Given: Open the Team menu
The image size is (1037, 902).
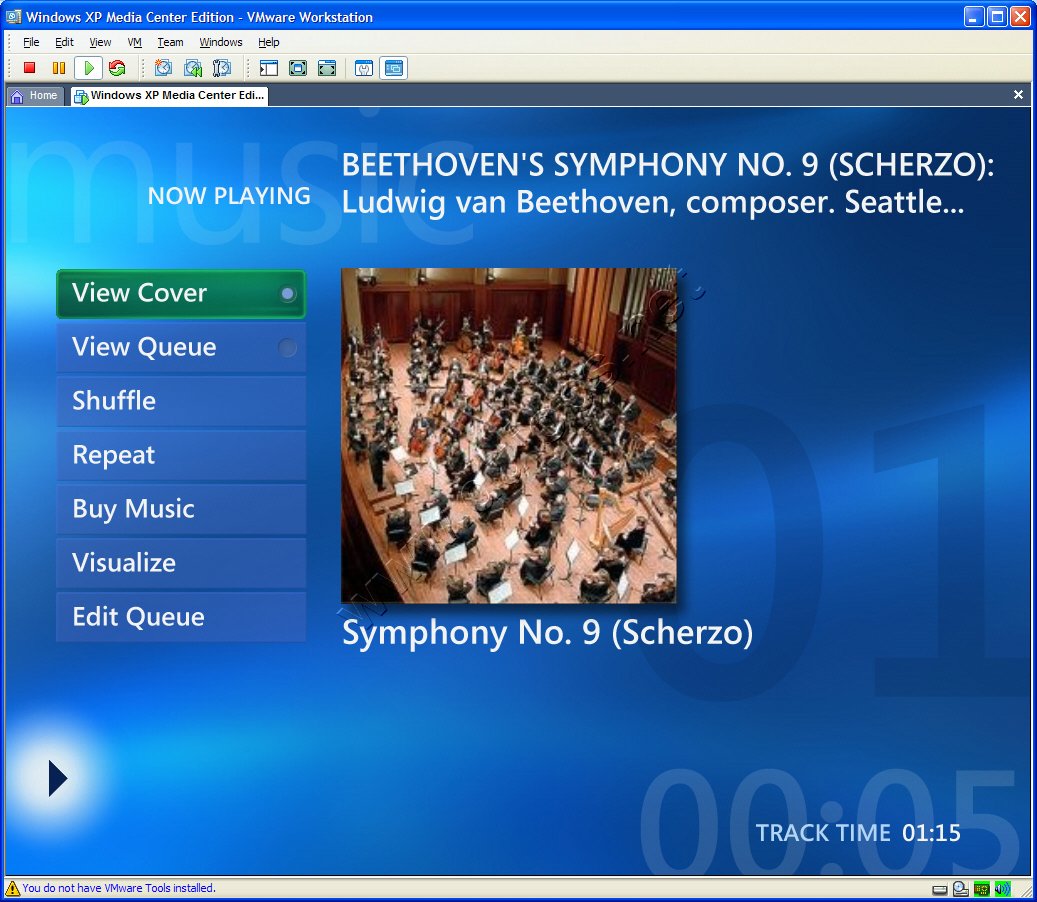Looking at the screenshot, I should 170,42.
